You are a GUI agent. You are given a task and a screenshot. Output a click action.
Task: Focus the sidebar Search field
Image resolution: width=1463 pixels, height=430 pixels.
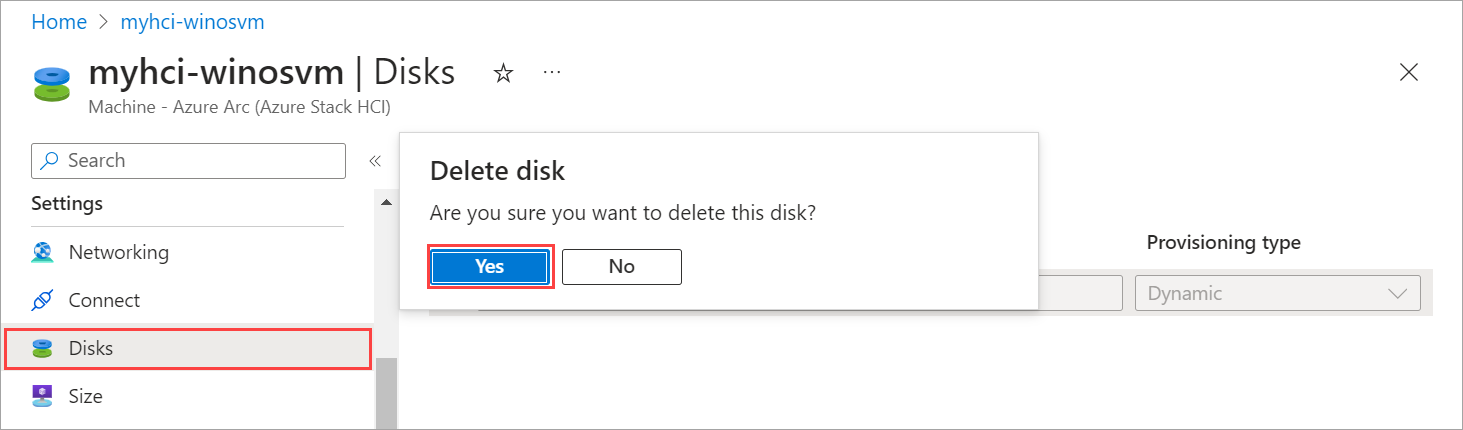pos(200,161)
